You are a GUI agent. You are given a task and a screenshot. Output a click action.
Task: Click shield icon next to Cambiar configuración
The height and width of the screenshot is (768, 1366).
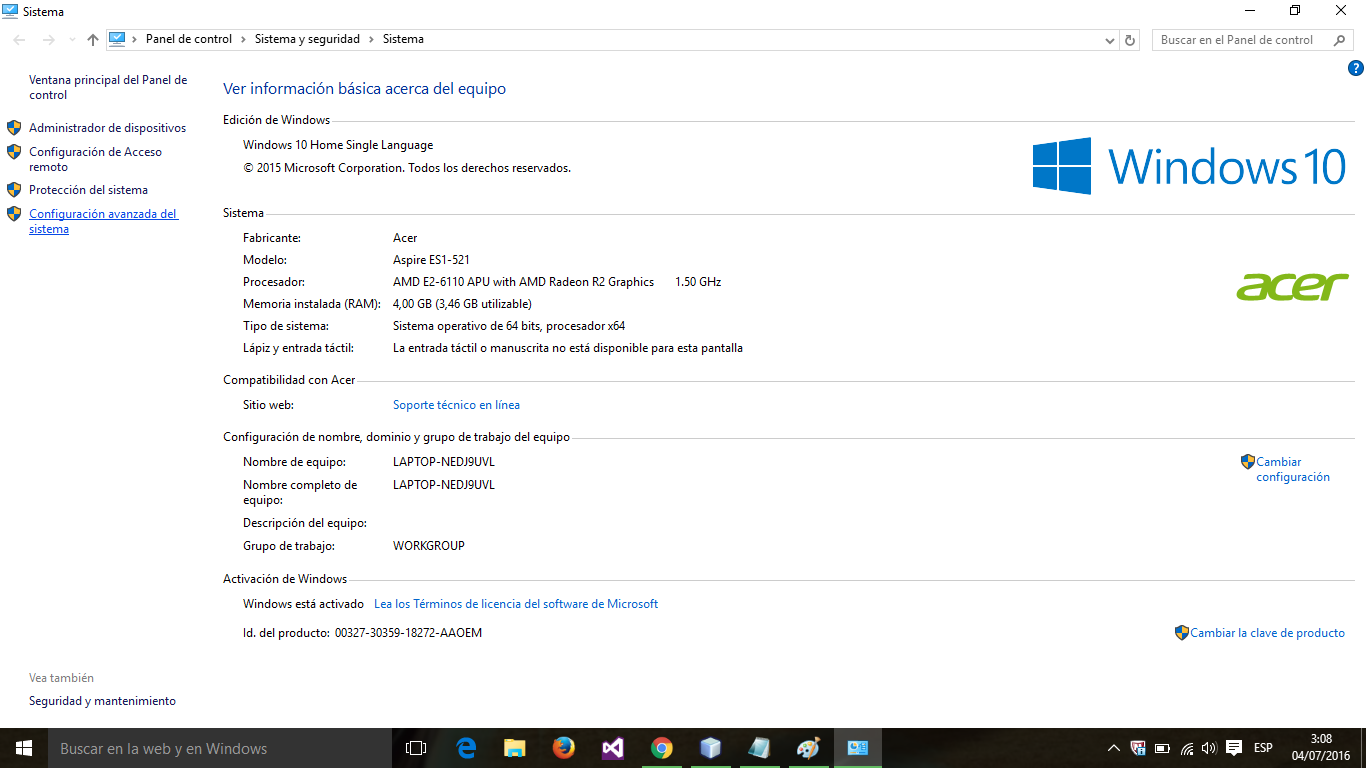(1247, 462)
